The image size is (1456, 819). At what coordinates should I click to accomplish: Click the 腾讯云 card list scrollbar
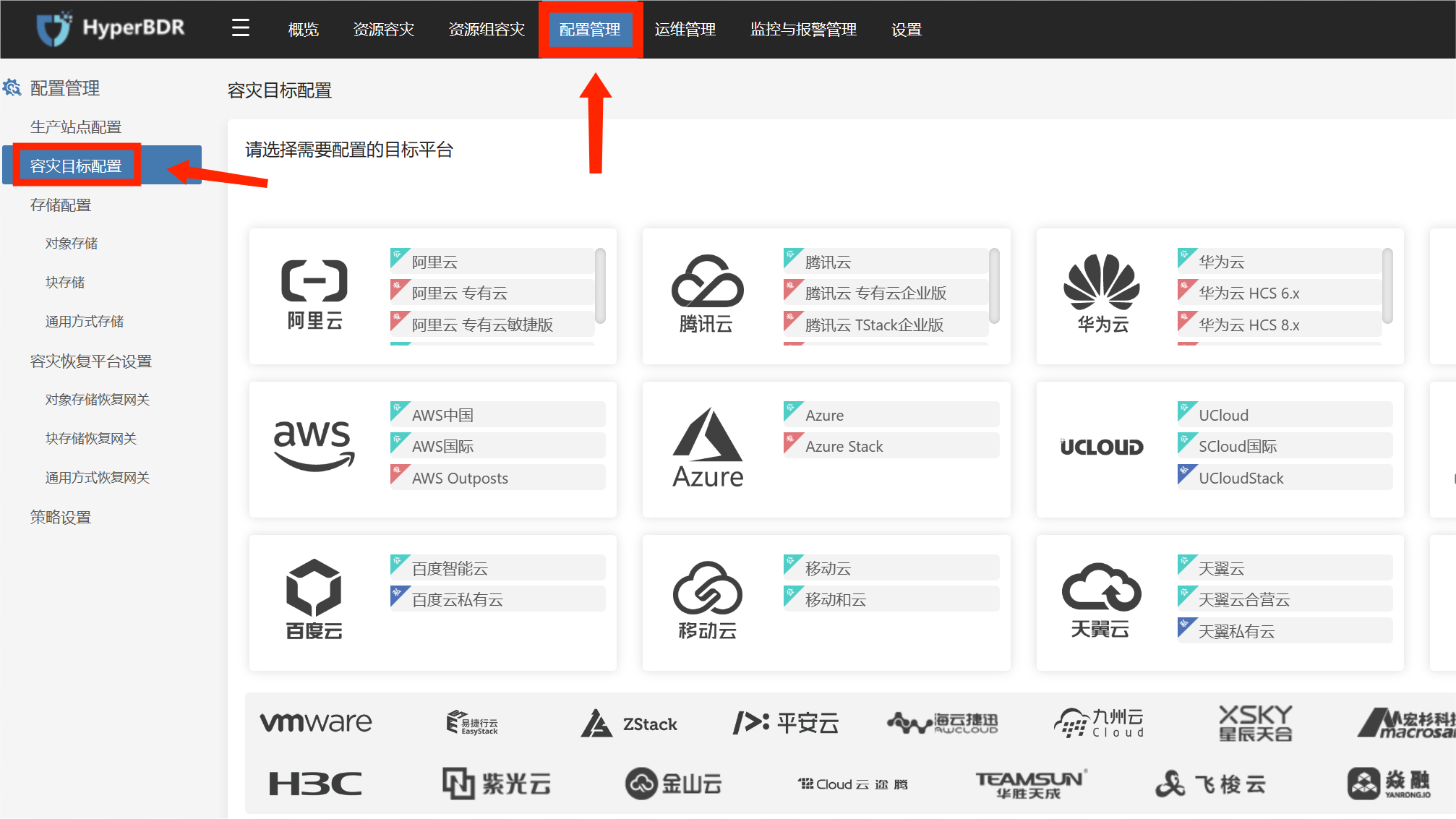point(994,286)
